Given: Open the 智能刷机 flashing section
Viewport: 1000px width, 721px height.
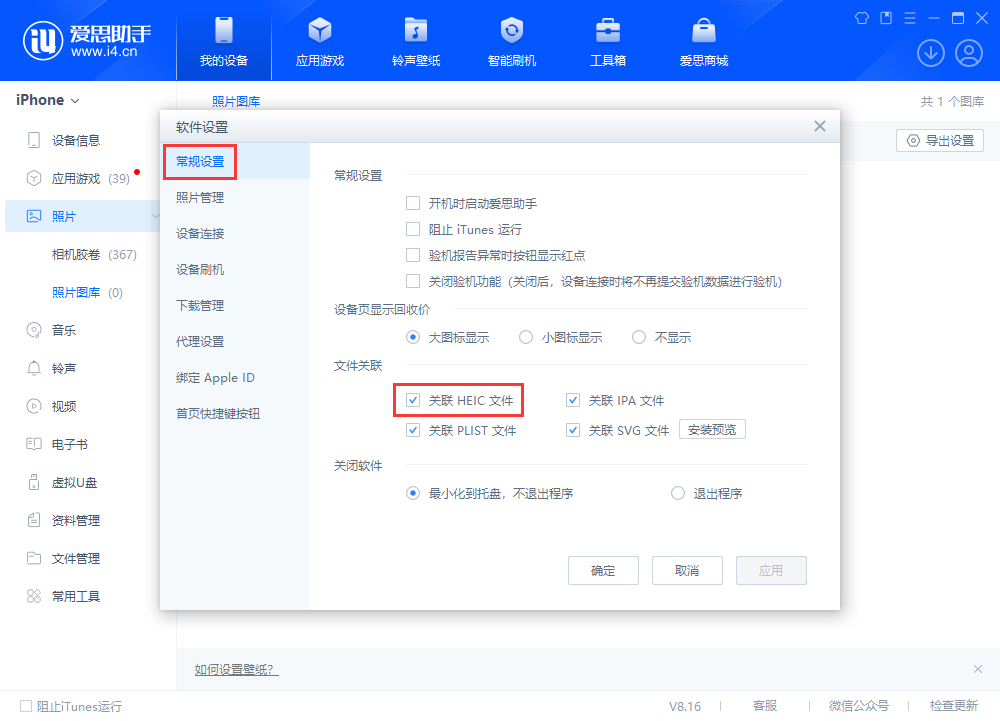Looking at the screenshot, I should pyautogui.click(x=510, y=40).
